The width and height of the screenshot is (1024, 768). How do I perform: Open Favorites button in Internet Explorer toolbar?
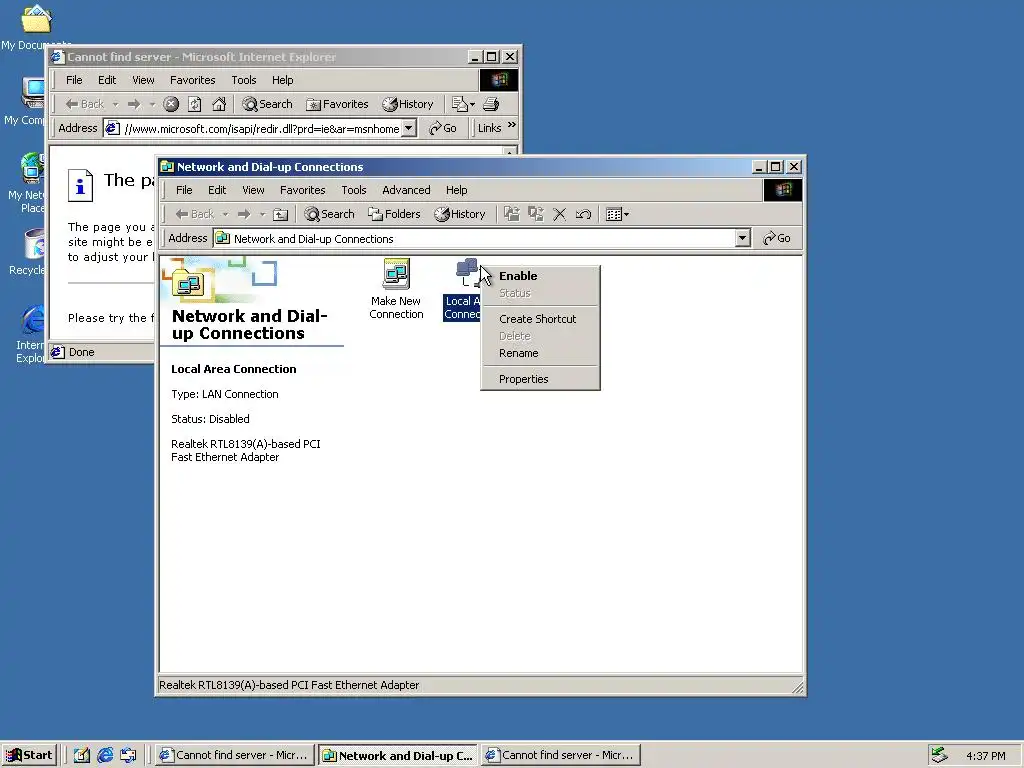pyautogui.click(x=338, y=104)
